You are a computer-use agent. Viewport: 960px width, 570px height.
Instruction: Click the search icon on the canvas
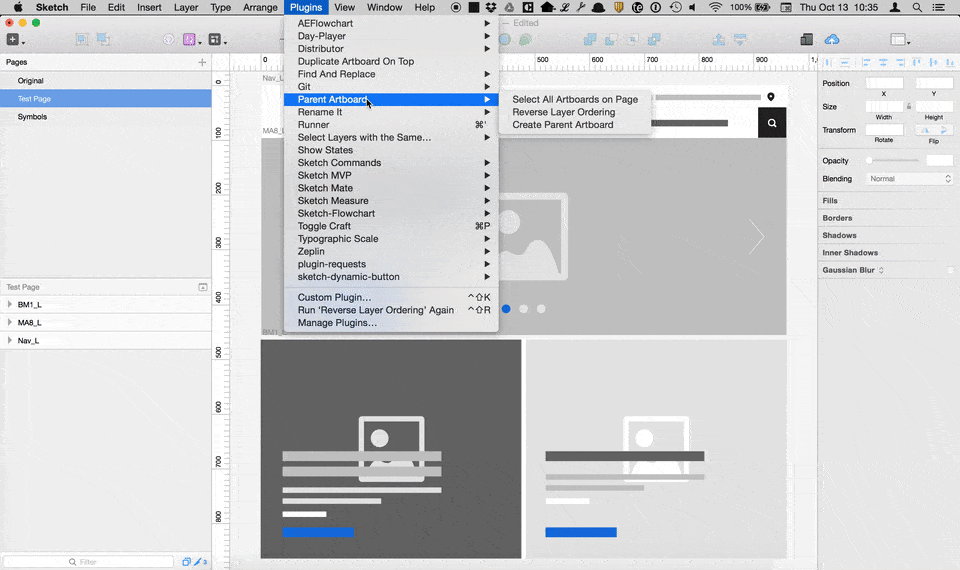pyautogui.click(x=772, y=123)
